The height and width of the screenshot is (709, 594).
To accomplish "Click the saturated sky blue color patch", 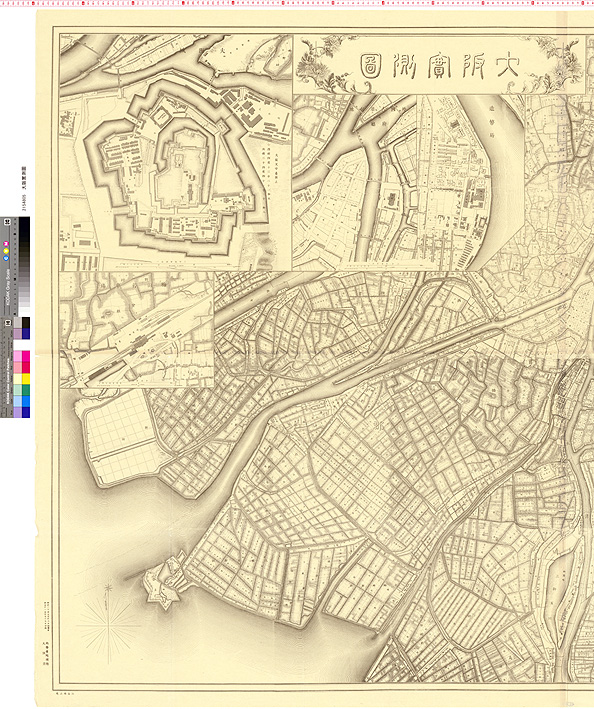I will click(x=26, y=401).
